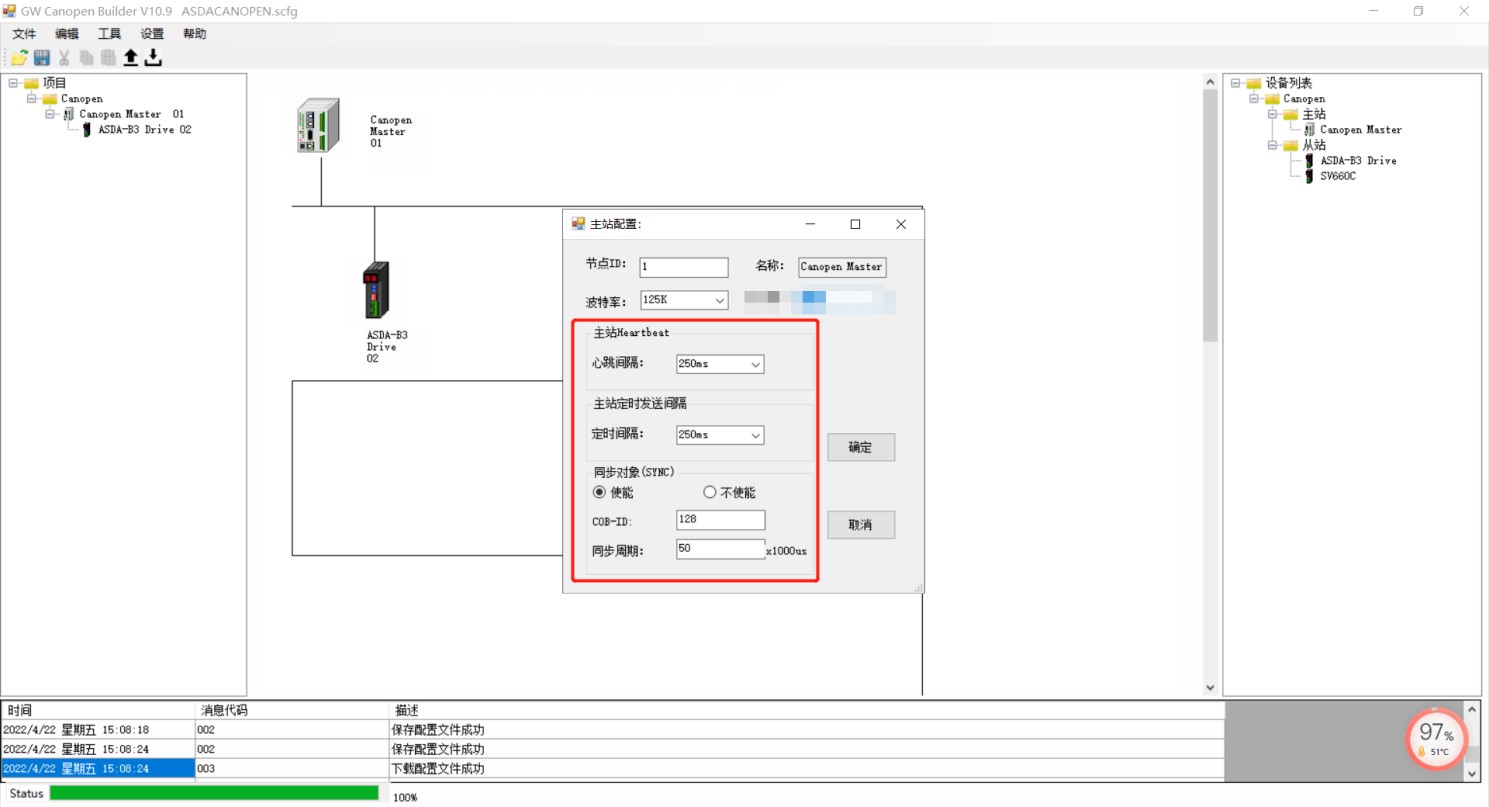This screenshot has height=807, width=1489.
Task: Click the green Status progress bar
Action: tap(214, 793)
